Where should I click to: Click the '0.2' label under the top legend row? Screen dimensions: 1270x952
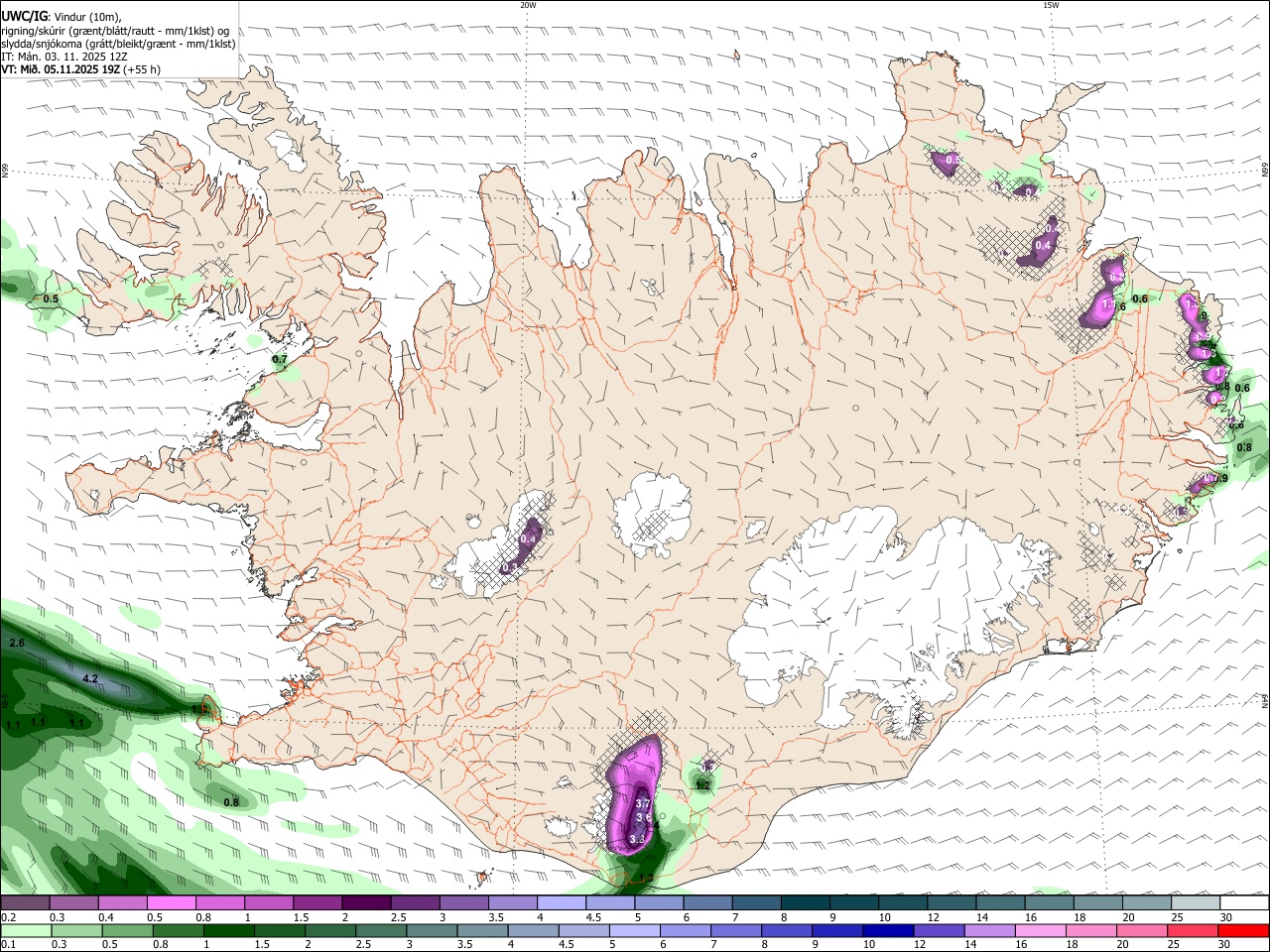[x=7, y=917]
